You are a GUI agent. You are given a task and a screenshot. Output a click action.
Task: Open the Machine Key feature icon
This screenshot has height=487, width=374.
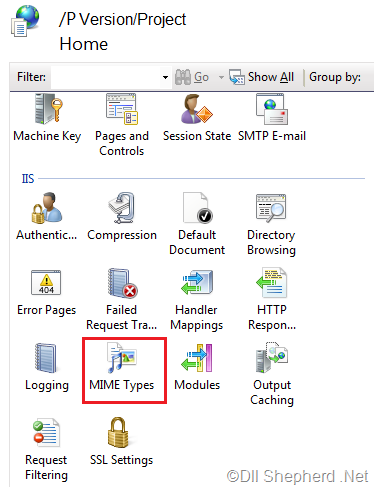pyautogui.click(x=48, y=109)
